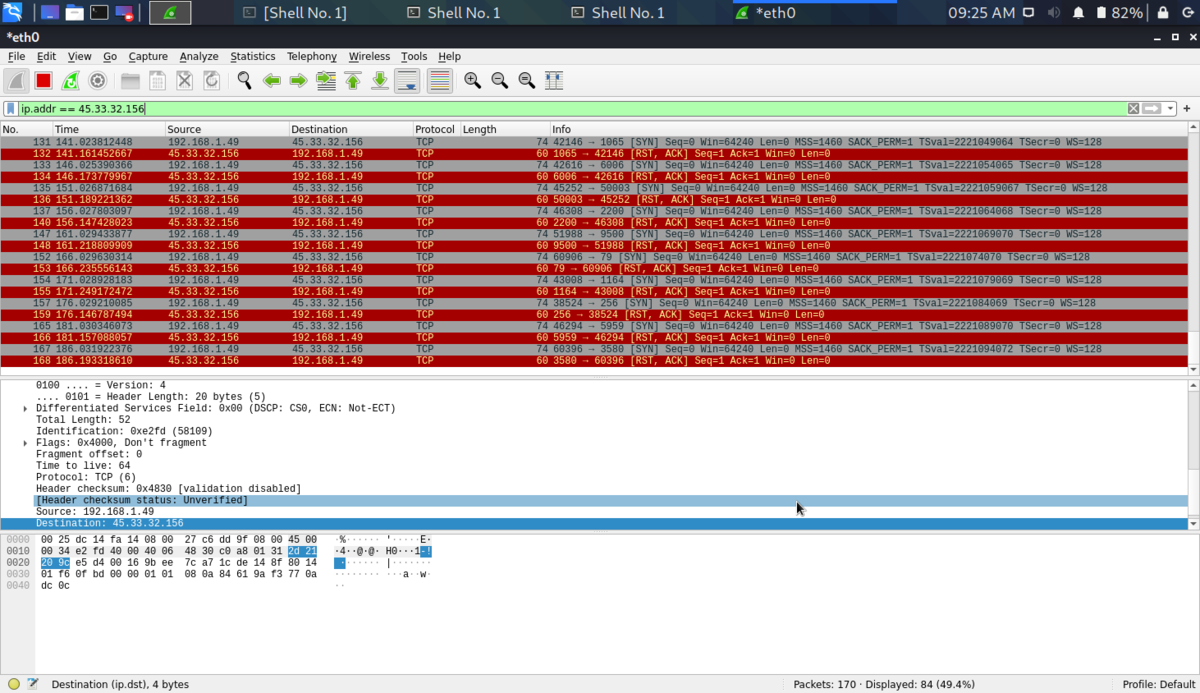
Task: Find a packet with magnifier icon
Action: point(244,81)
